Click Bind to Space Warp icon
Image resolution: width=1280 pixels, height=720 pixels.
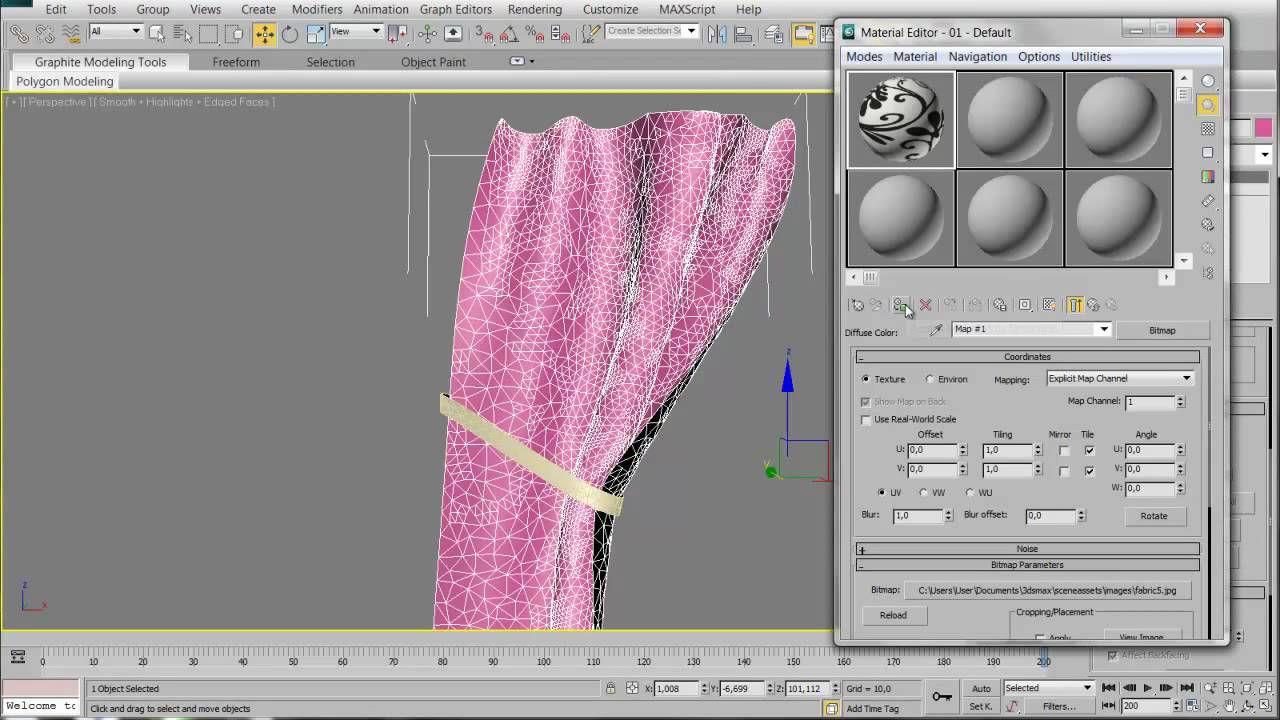tap(70, 34)
